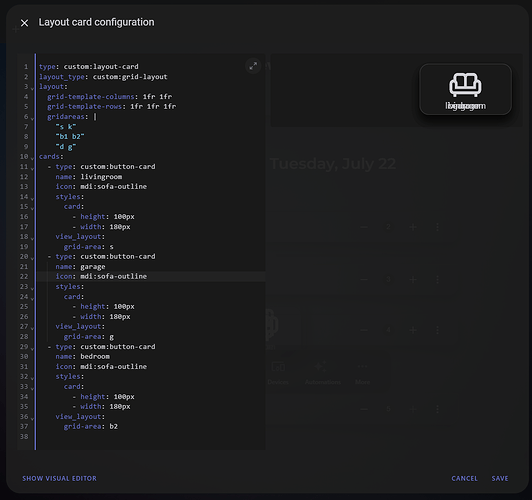
Task: Fold the garage button-card at line 20
Action: [x=33, y=258]
